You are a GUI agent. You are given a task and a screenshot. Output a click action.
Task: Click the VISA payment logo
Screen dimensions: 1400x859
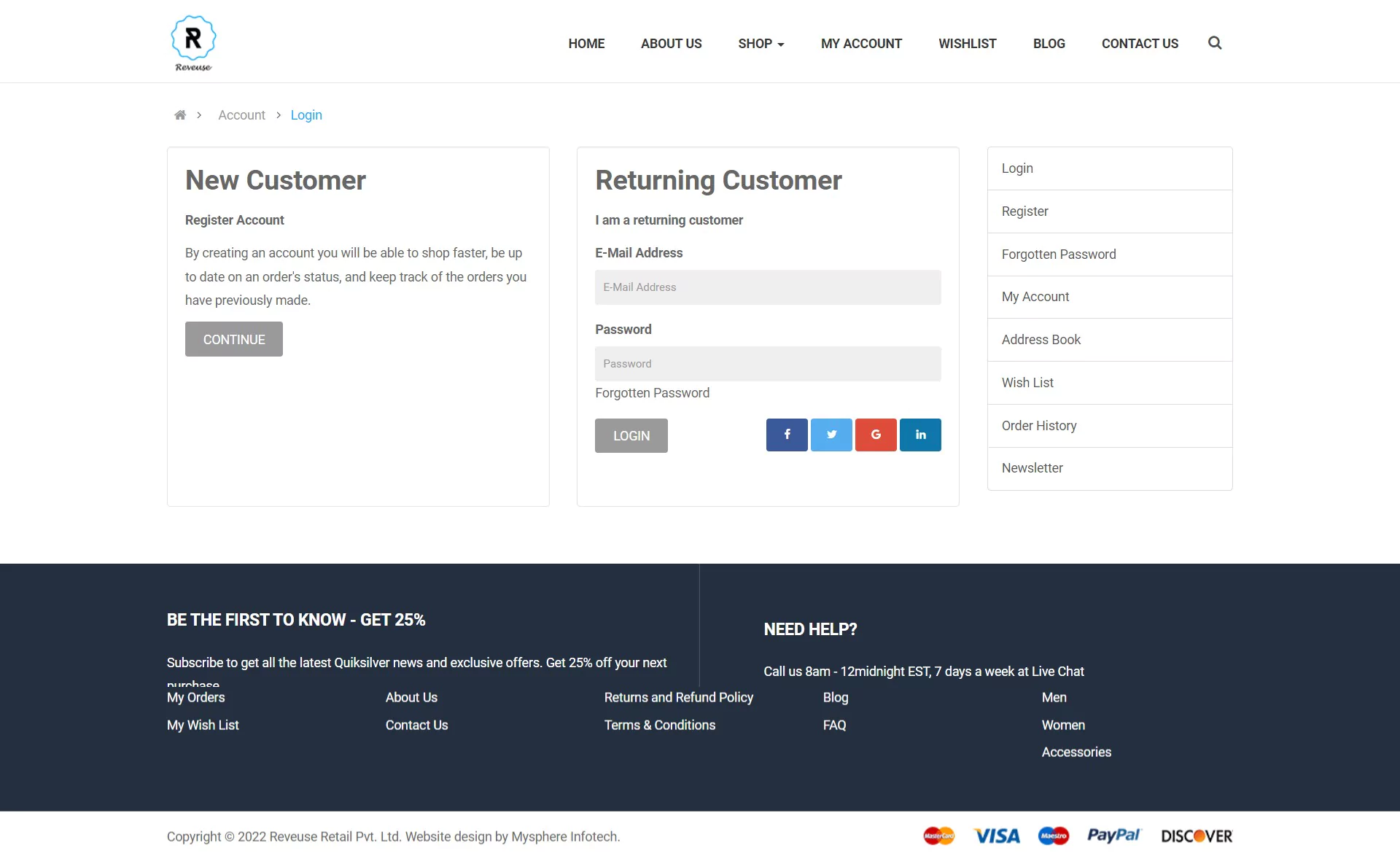click(997, 836)
